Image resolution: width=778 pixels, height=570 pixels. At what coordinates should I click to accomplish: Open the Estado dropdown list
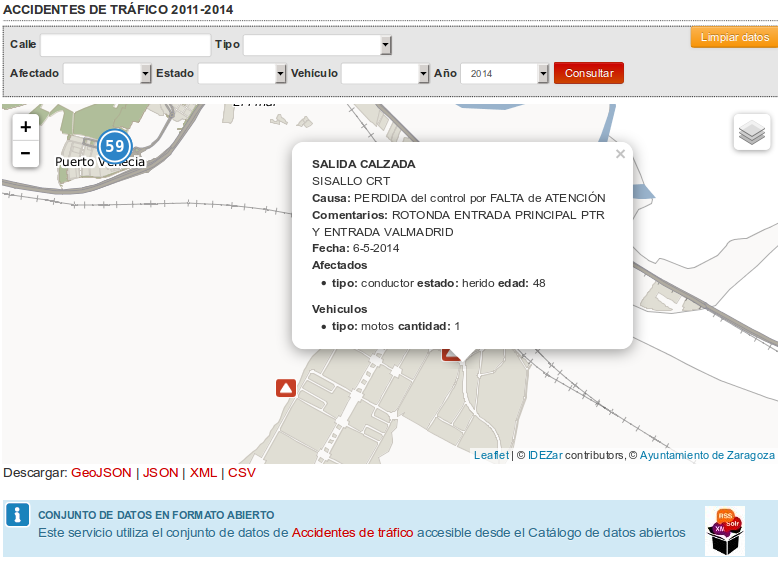point(242,74)
